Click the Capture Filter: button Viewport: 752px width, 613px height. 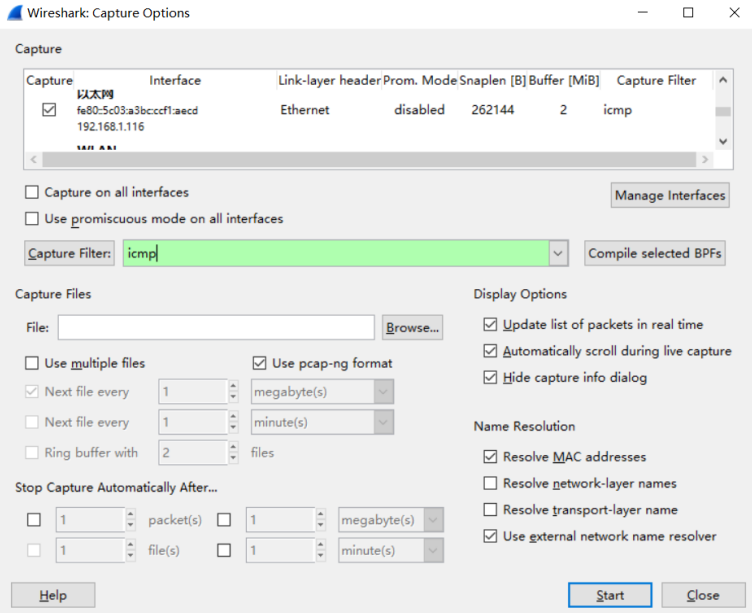70,253
